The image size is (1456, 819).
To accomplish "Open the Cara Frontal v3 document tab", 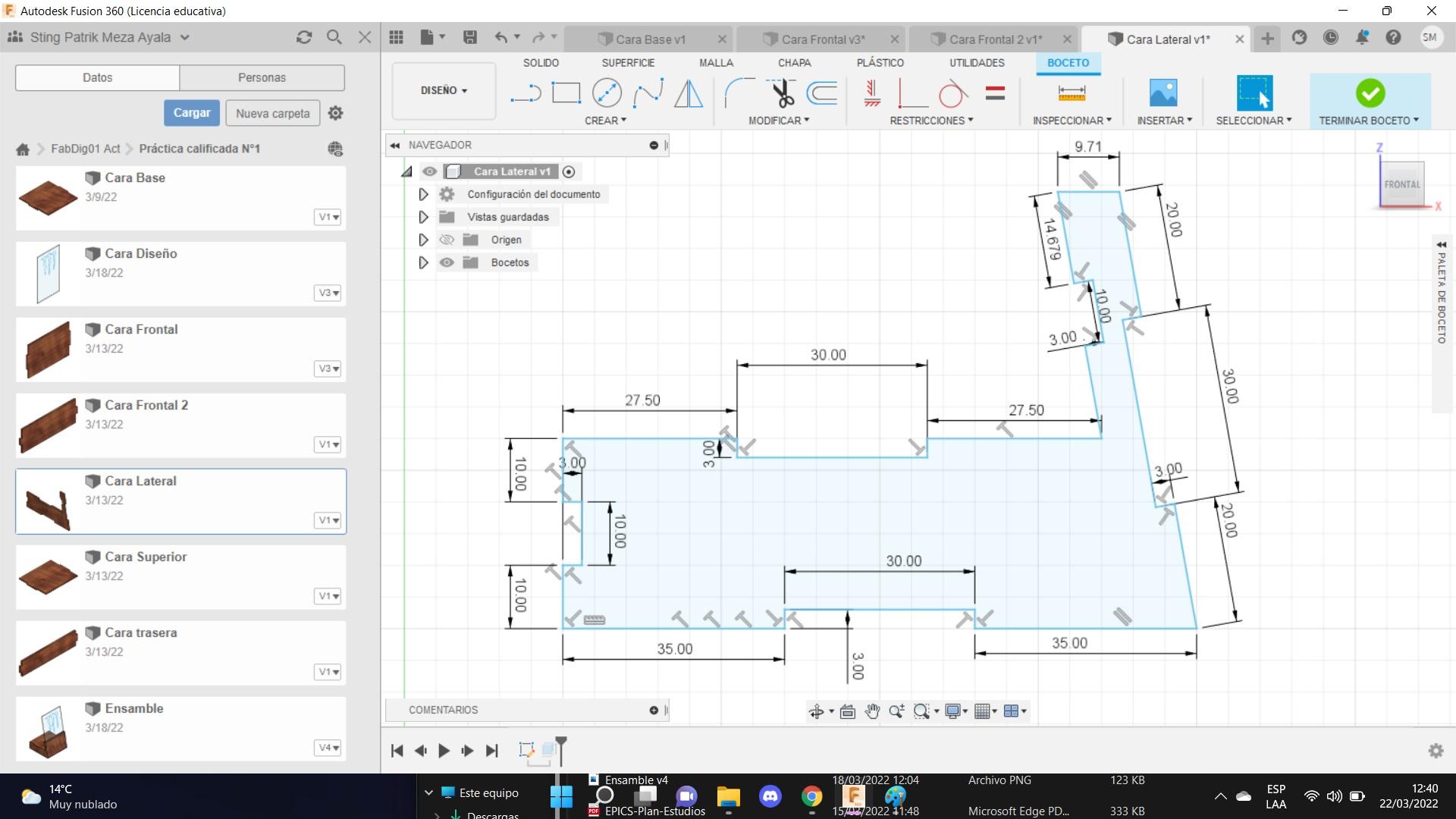I will [822, 39].
